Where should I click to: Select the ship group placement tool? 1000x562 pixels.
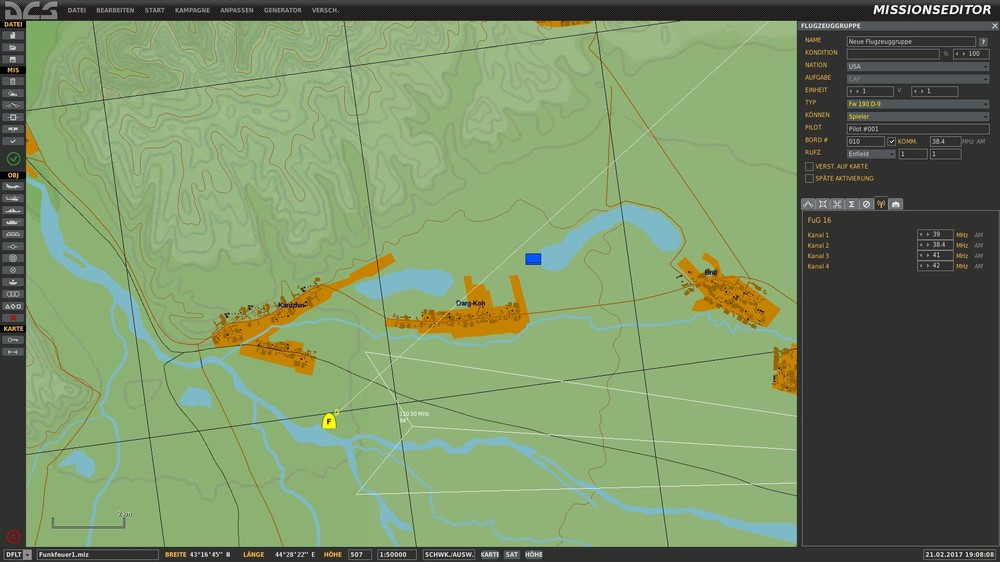[13, 211]
